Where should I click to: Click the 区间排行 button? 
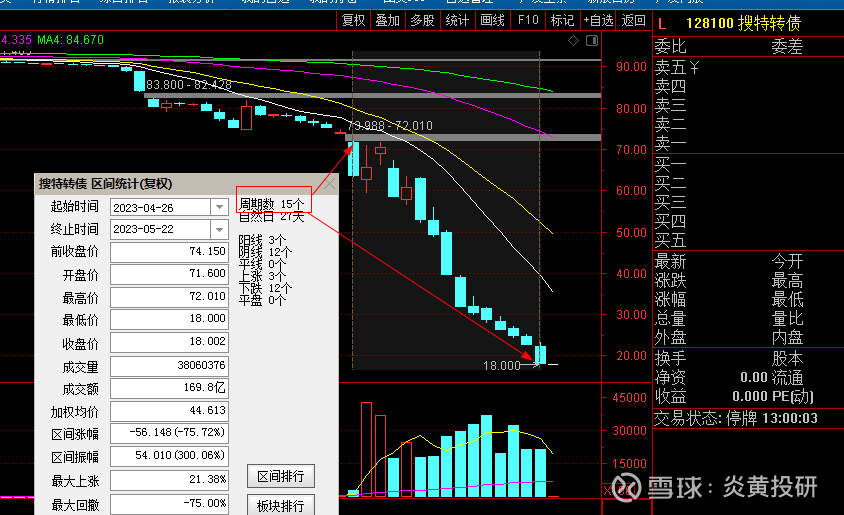point(281,476)
